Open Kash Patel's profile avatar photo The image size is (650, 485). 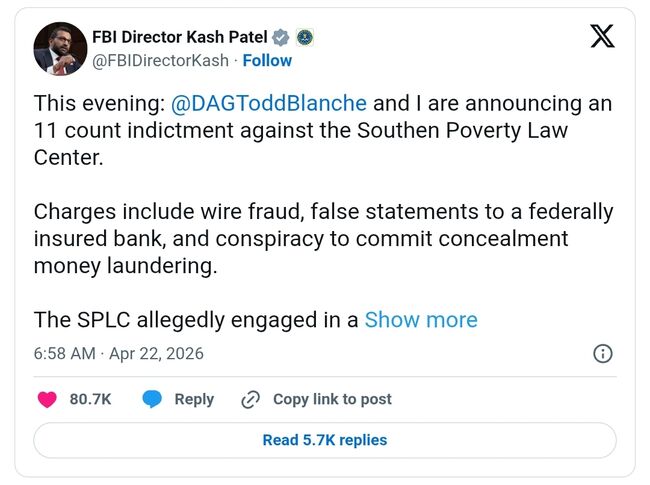click(60, 48)
